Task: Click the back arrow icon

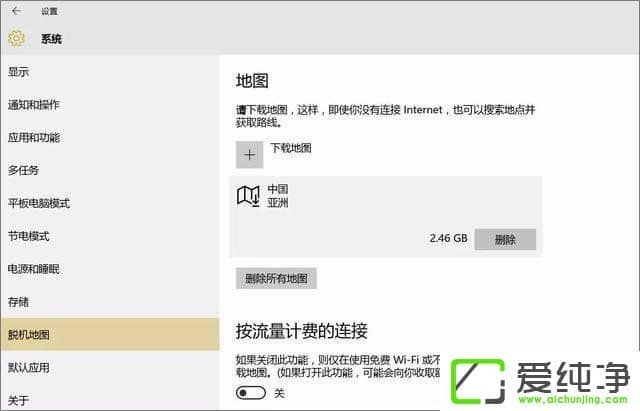Action: [x=16, y=11]
